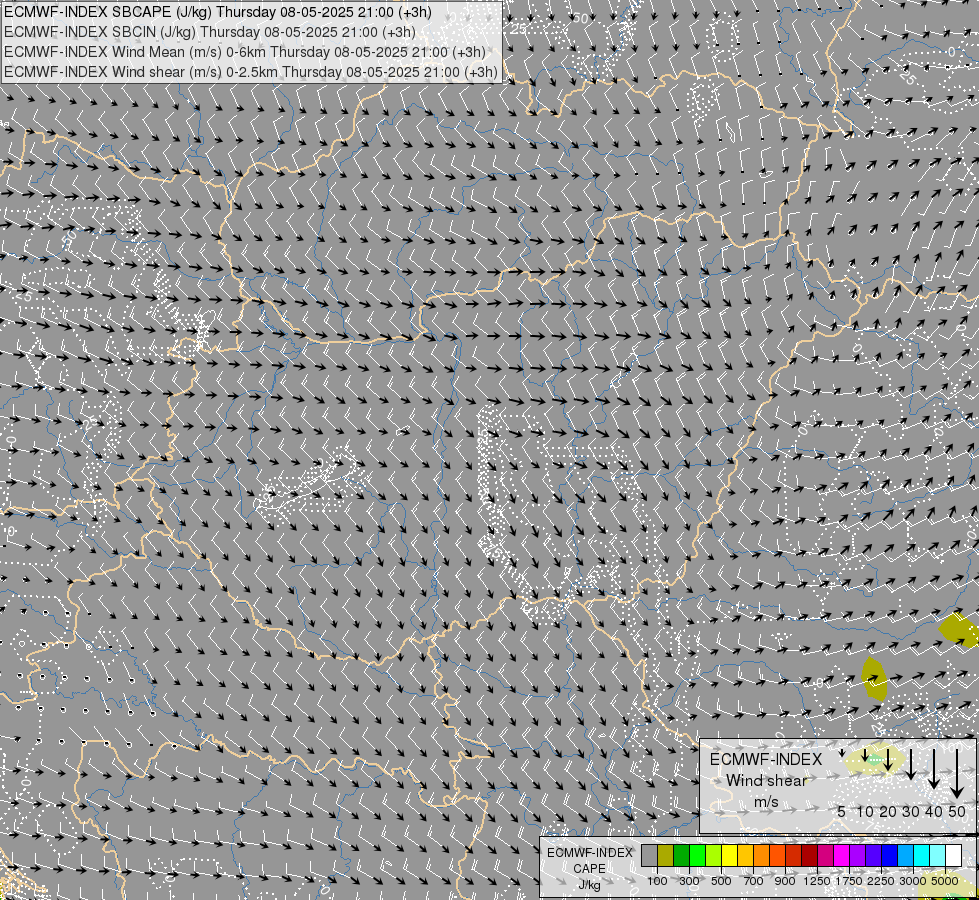979x900 pixels.
Task: Pick the olive CAPE legend swatch
Action: click(x=666, y=855)
